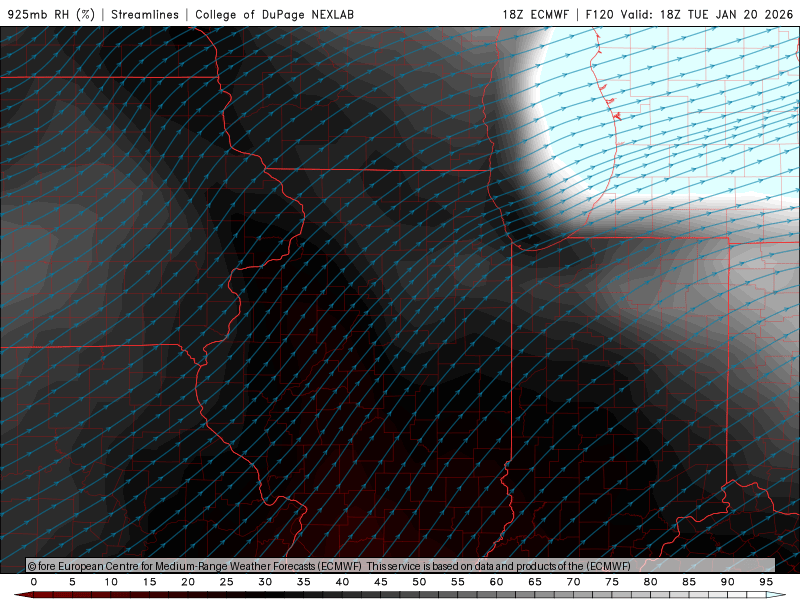The width and height of the screenshot is (800, 600).
Task: Click the '15' label on the color scale
Action: [x=149, y=582]
